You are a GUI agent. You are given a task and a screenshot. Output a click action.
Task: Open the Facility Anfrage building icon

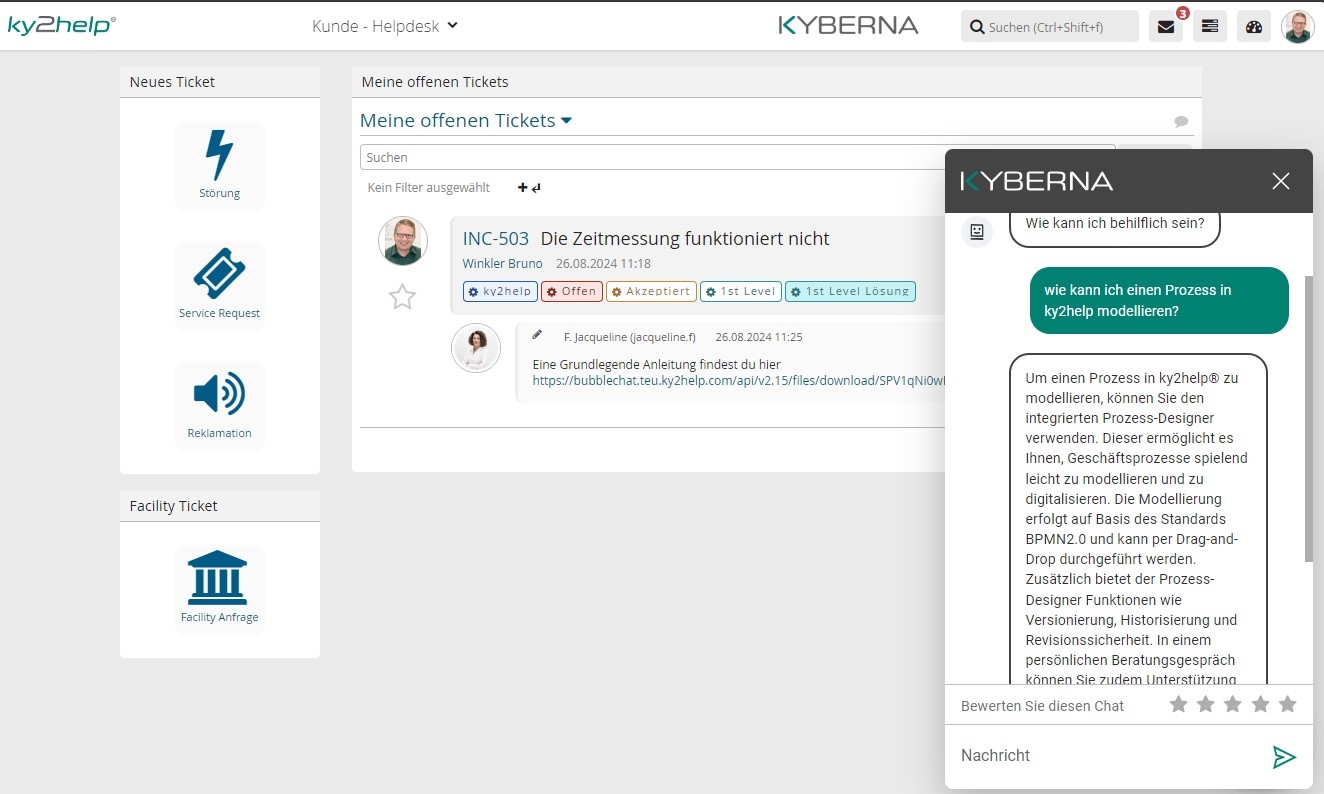click(218, 577)
